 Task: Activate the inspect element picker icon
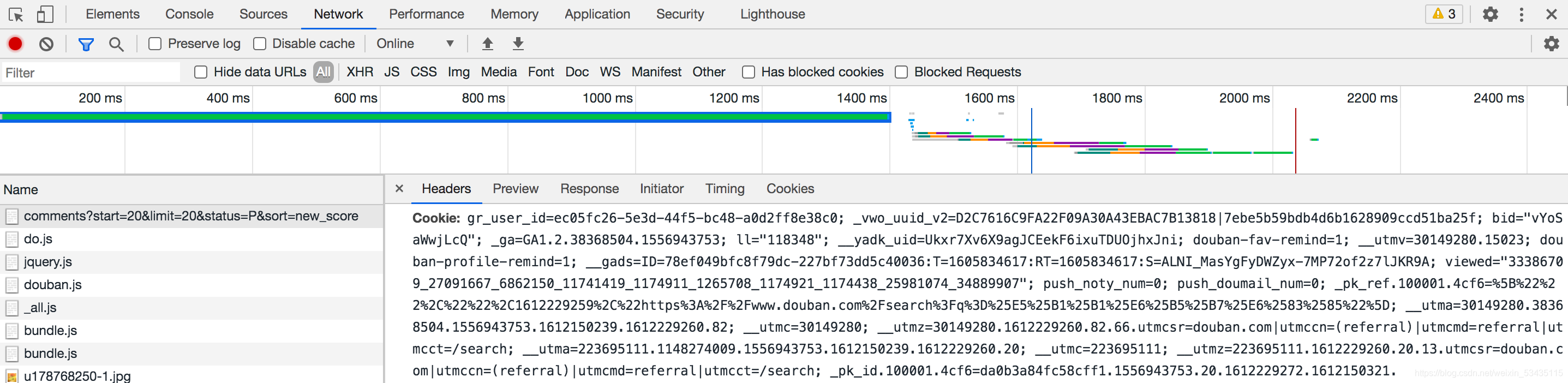coord(16,14)
